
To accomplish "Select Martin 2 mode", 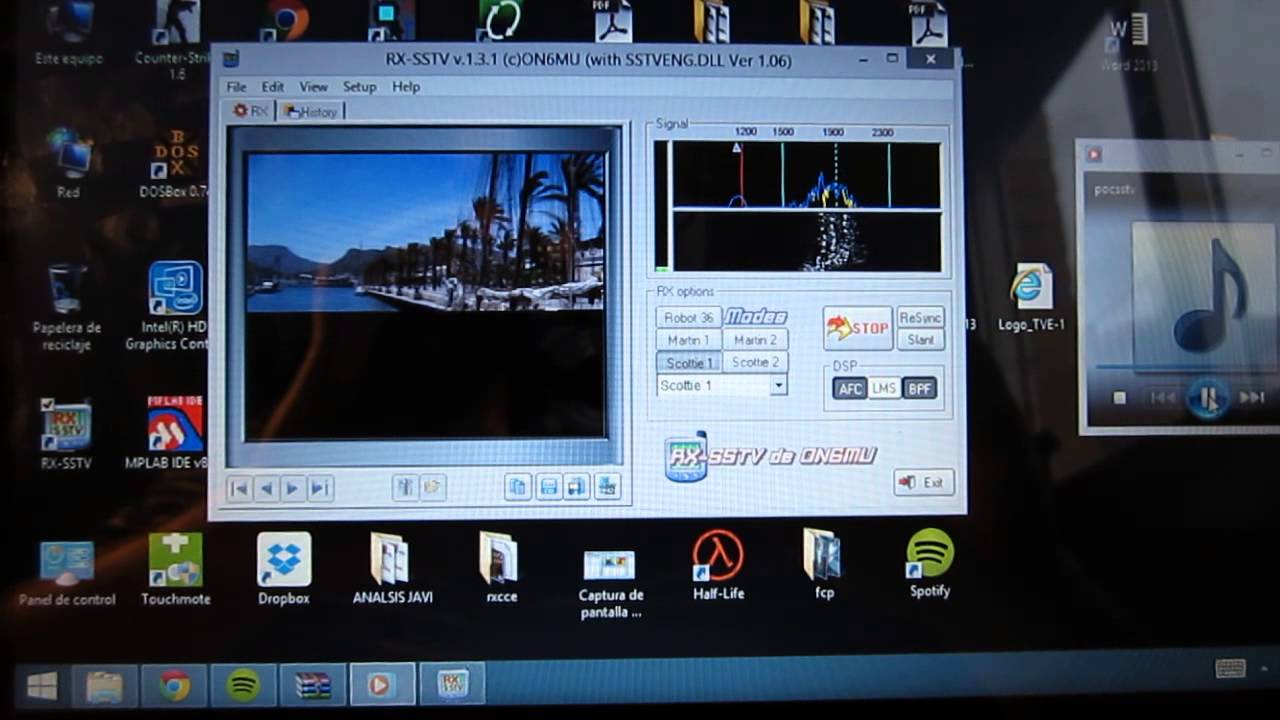I will (x=755, y=340).
